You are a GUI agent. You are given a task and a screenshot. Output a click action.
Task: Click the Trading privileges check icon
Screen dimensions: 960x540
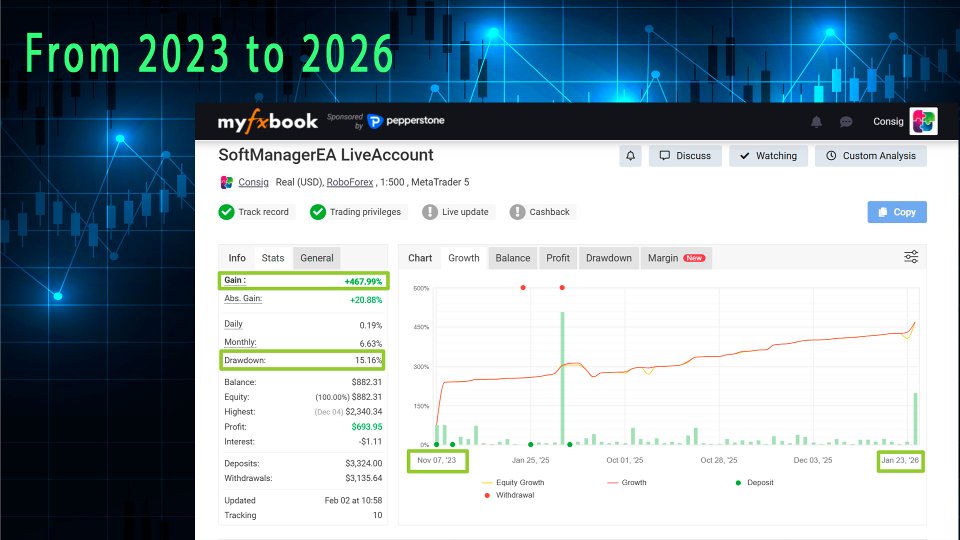[318, 212]
